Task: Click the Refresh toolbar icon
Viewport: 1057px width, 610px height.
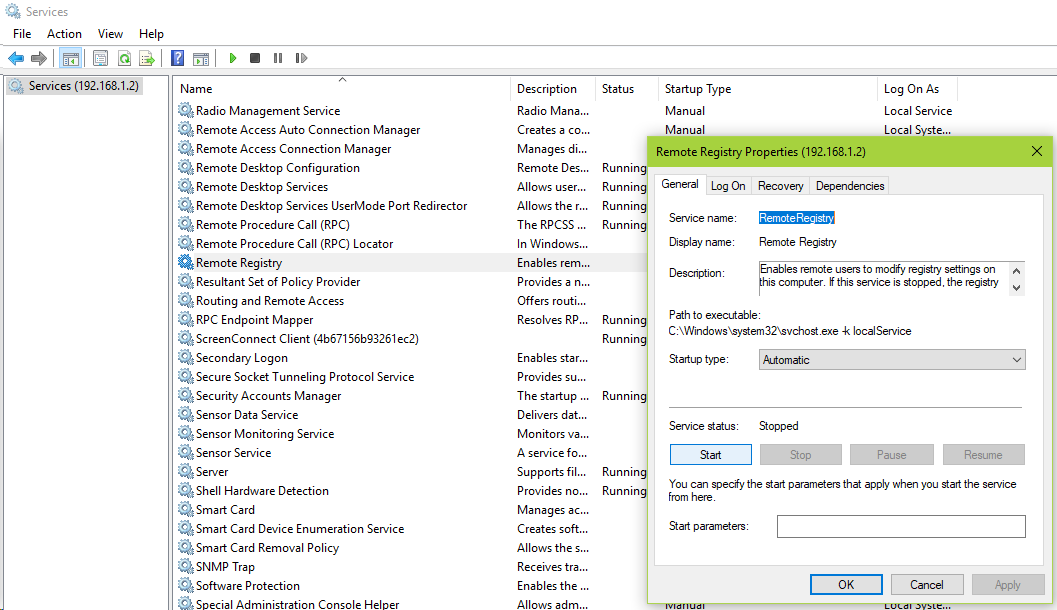Action: point(122,57)
